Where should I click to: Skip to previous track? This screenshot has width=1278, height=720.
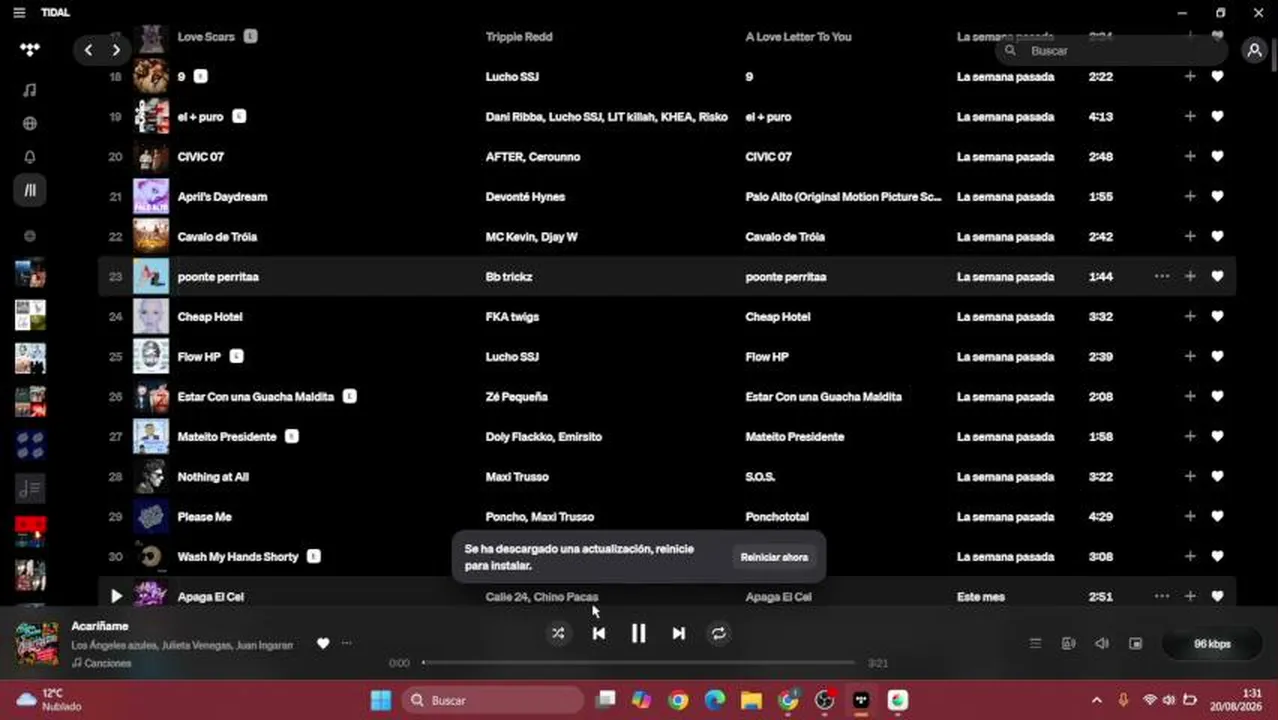pos(598,633)
